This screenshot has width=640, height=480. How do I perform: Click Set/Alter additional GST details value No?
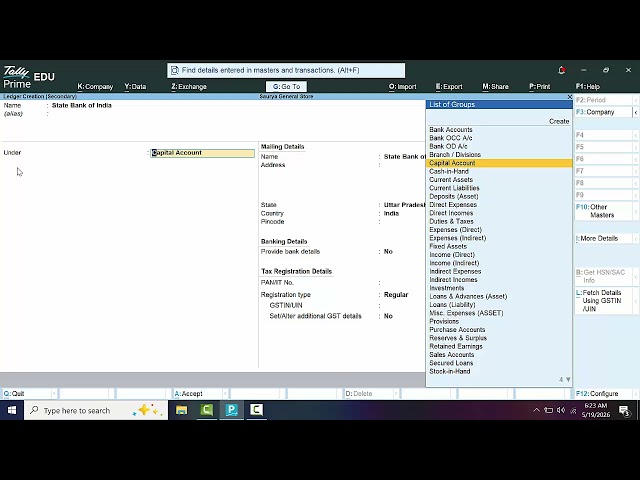coord(388,316)
